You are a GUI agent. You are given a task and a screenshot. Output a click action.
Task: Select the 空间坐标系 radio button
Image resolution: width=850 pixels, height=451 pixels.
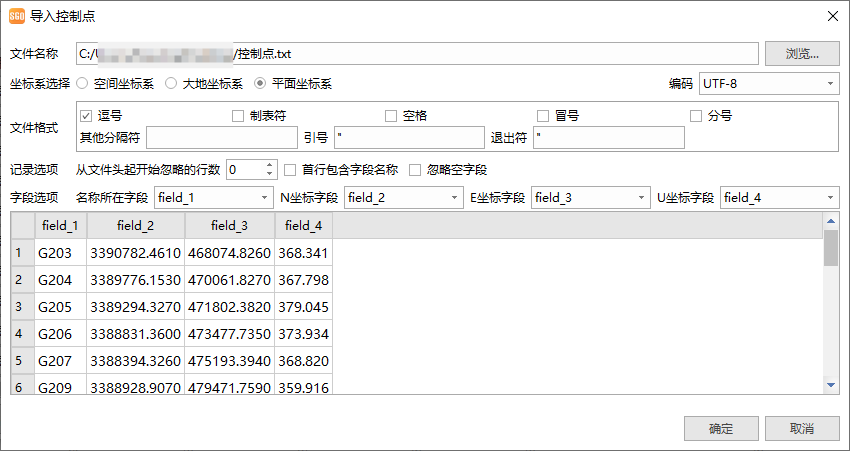coord(84,84)
